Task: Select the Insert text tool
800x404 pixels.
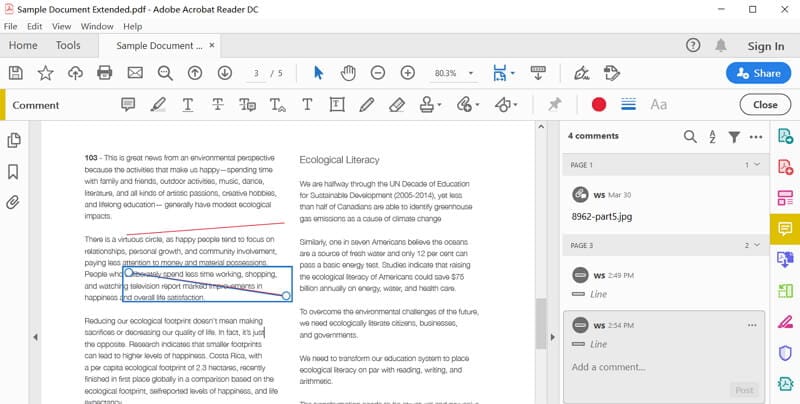Action: coord(278,105)
